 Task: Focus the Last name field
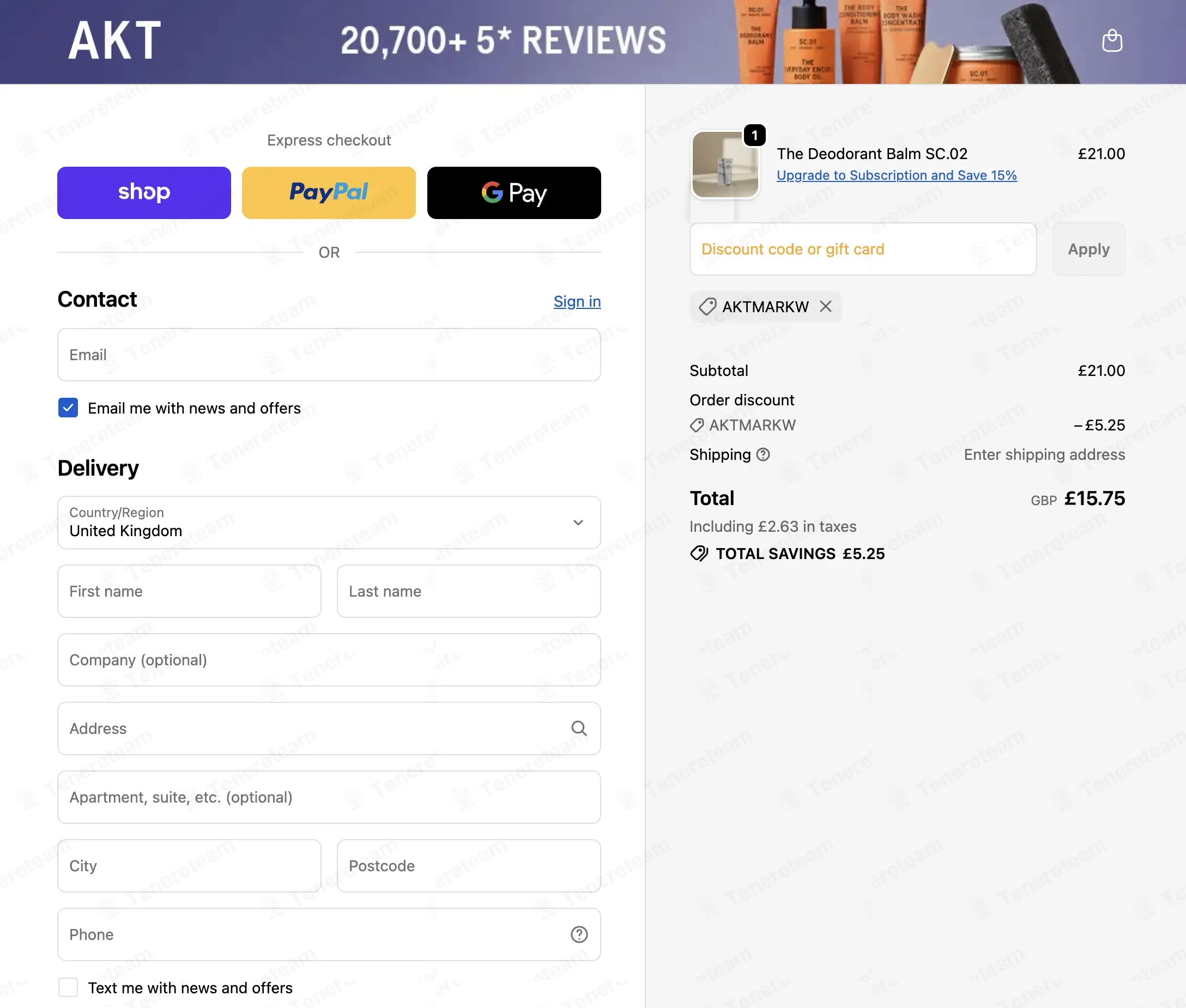469,591
